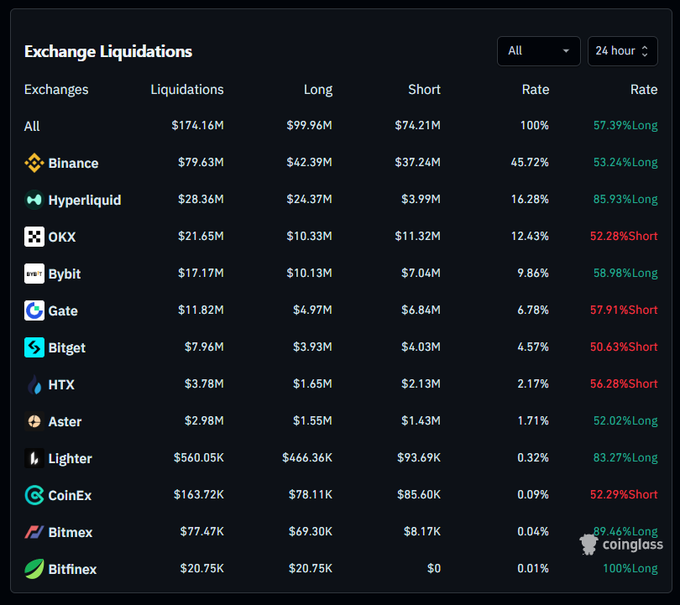Click Bitfinex rate 100%Long

[x=630, y=568]
